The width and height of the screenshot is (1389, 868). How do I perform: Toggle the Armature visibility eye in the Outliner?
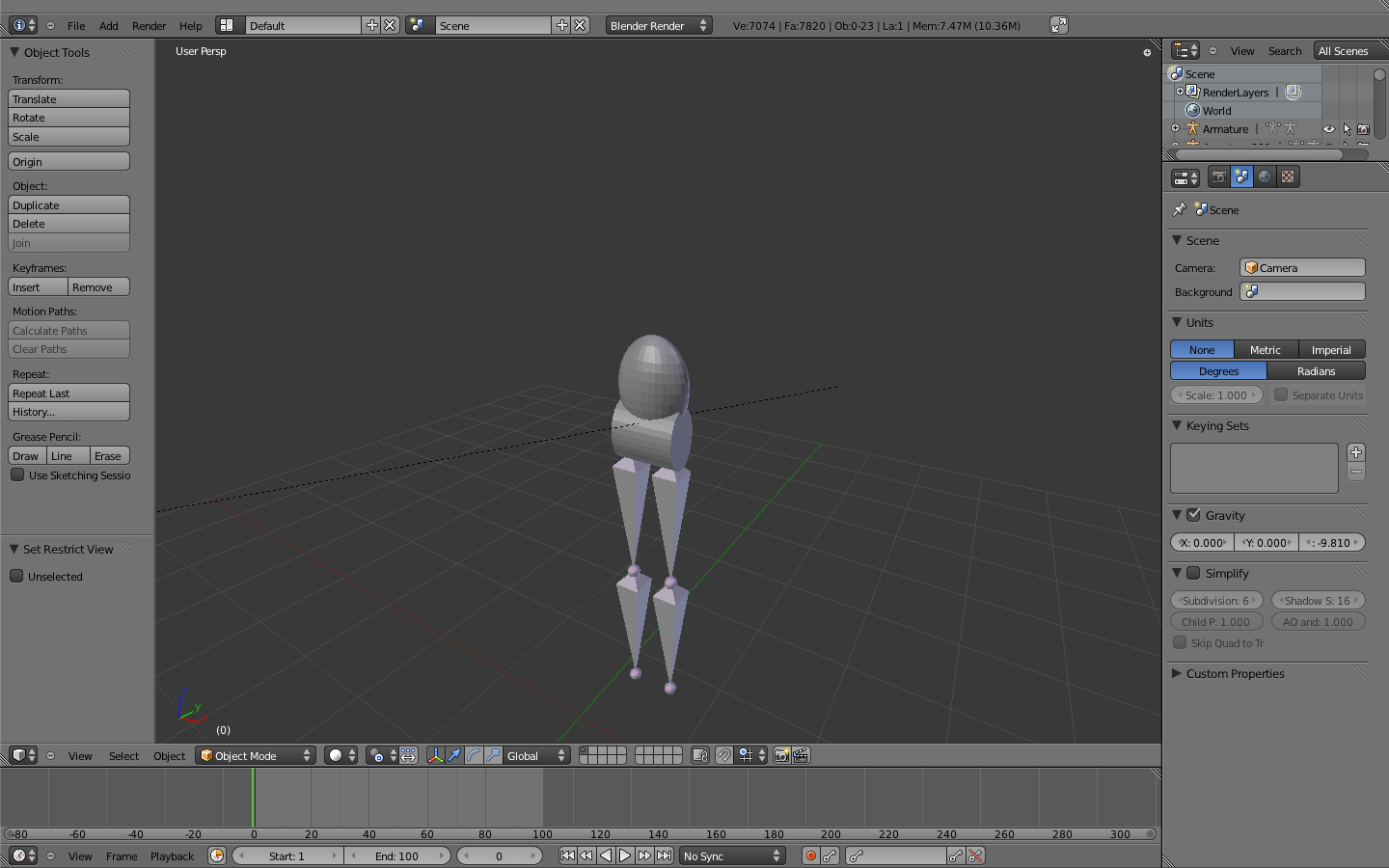pos(1328,128)
